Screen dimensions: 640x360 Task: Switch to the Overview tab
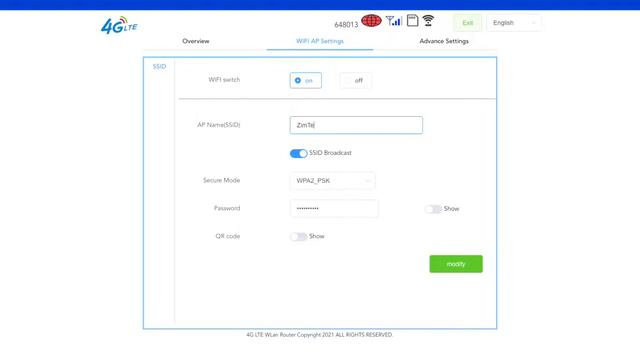point(196,41)
